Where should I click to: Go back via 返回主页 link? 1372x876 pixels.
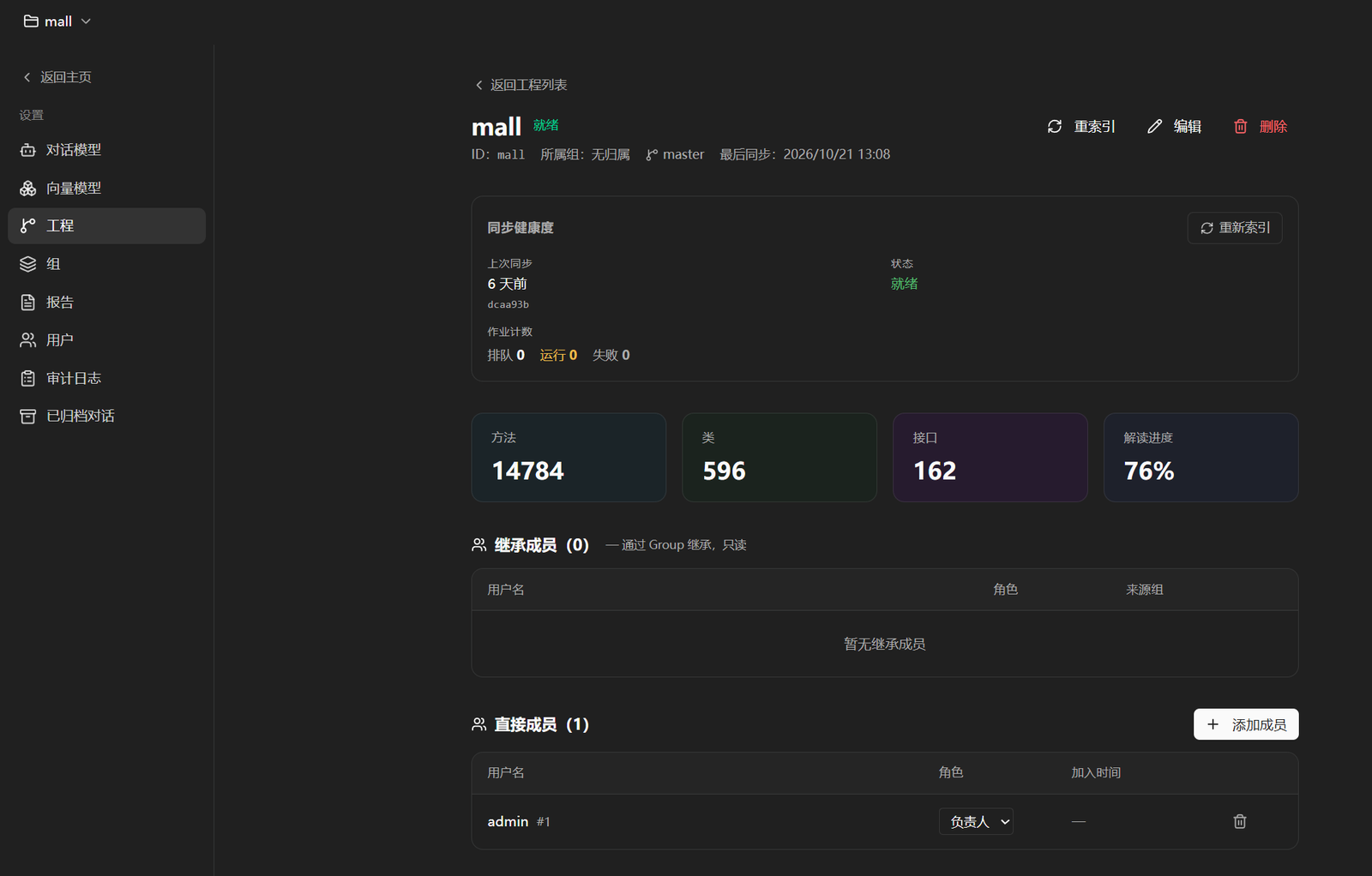[57, 77]
